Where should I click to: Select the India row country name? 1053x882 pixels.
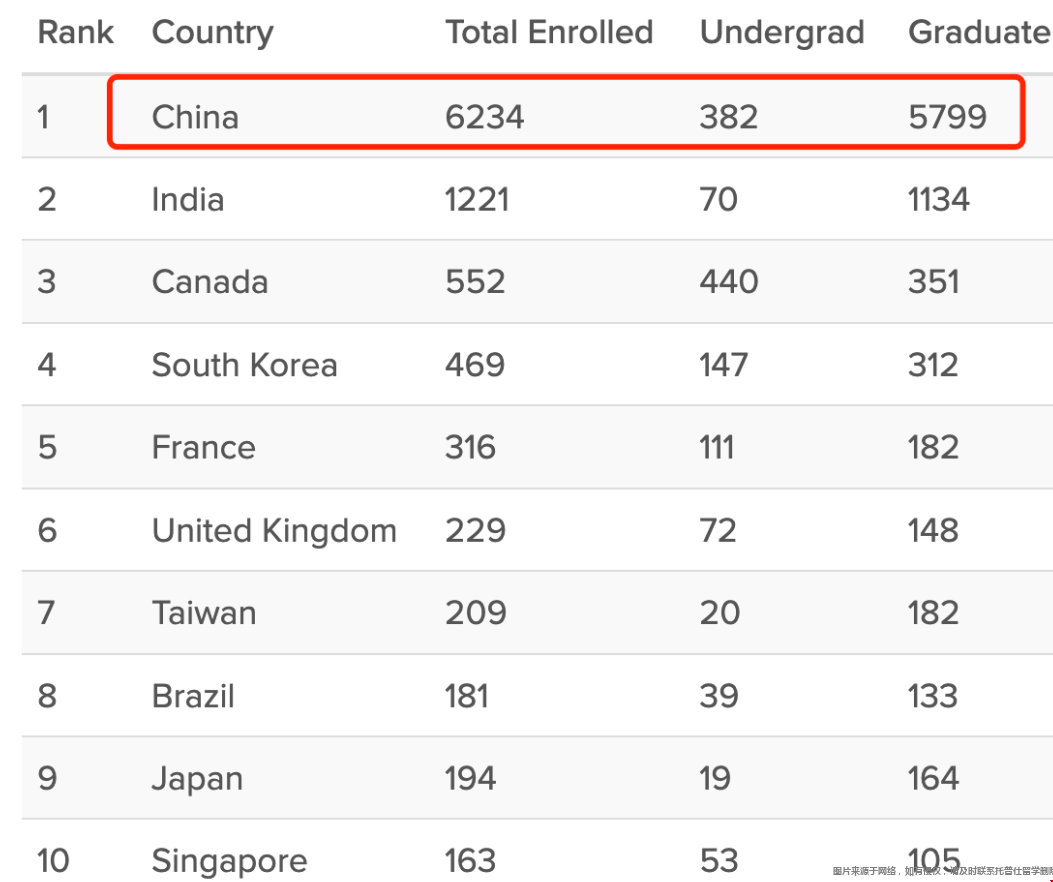pyautogui.click(x=188, y=200)
